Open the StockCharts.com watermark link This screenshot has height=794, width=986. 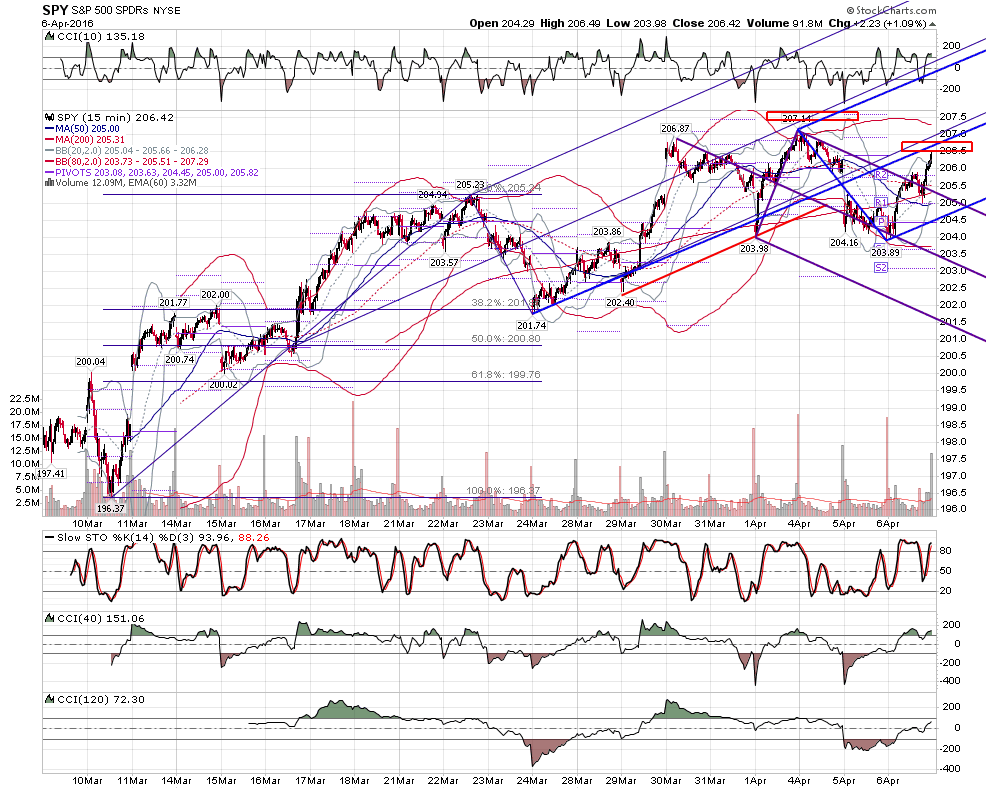coord(891,10)
